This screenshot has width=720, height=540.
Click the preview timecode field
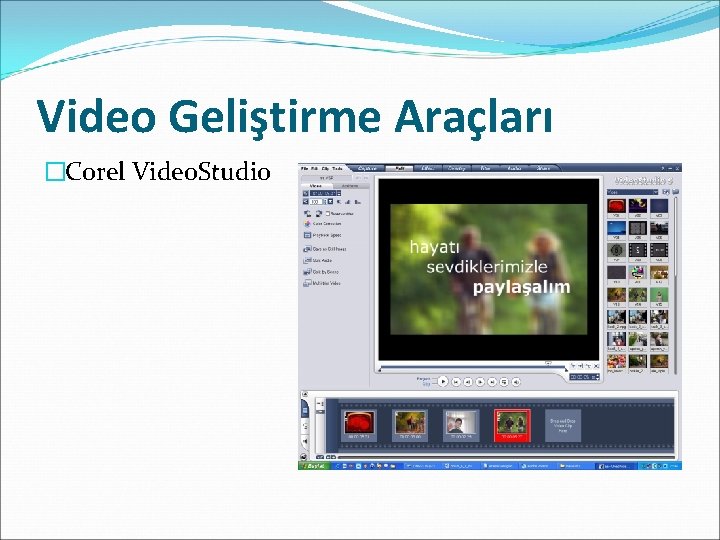pos(583,377)
